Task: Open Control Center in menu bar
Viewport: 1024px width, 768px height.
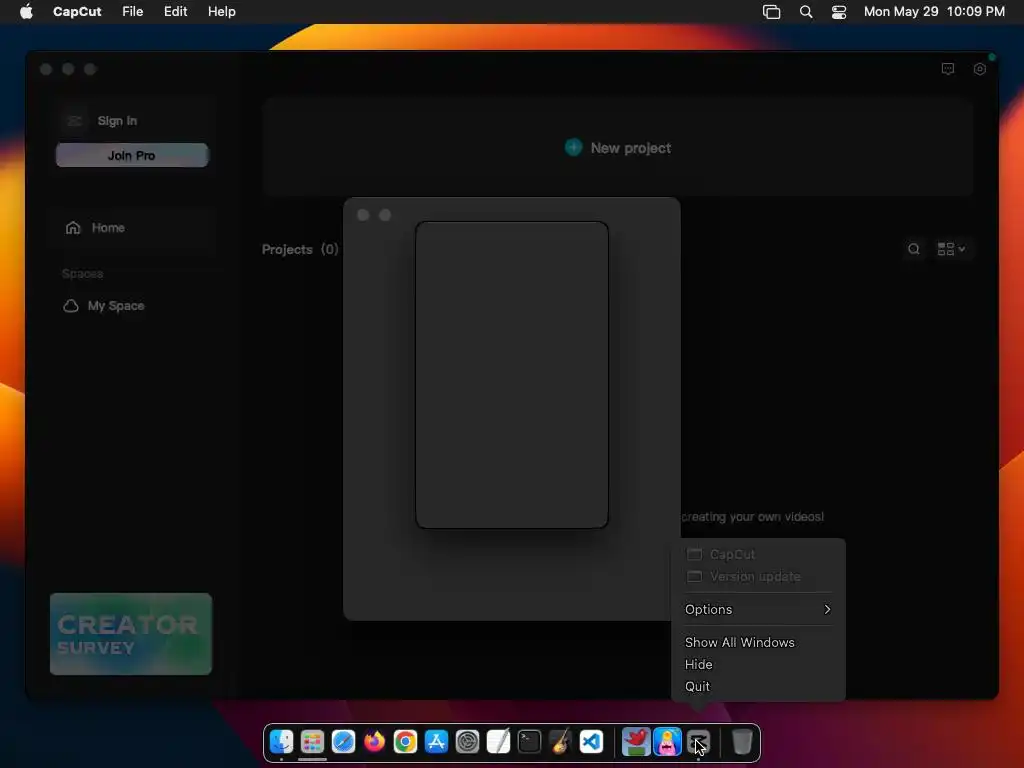Action: (839, 12)
